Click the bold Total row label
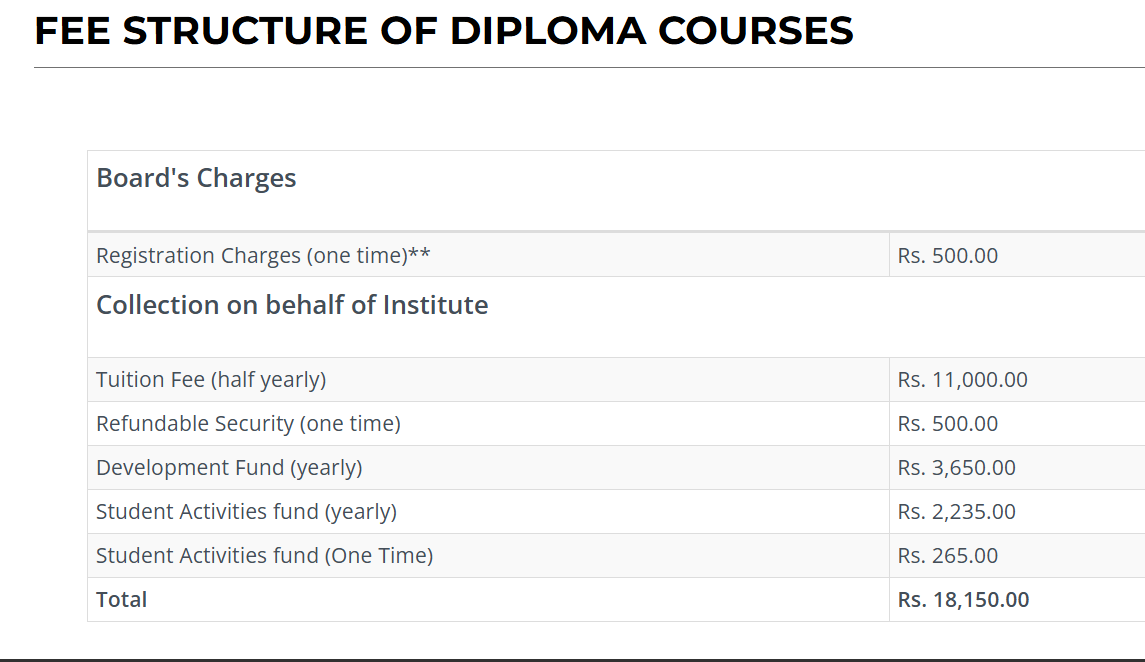 pos(121,600)
